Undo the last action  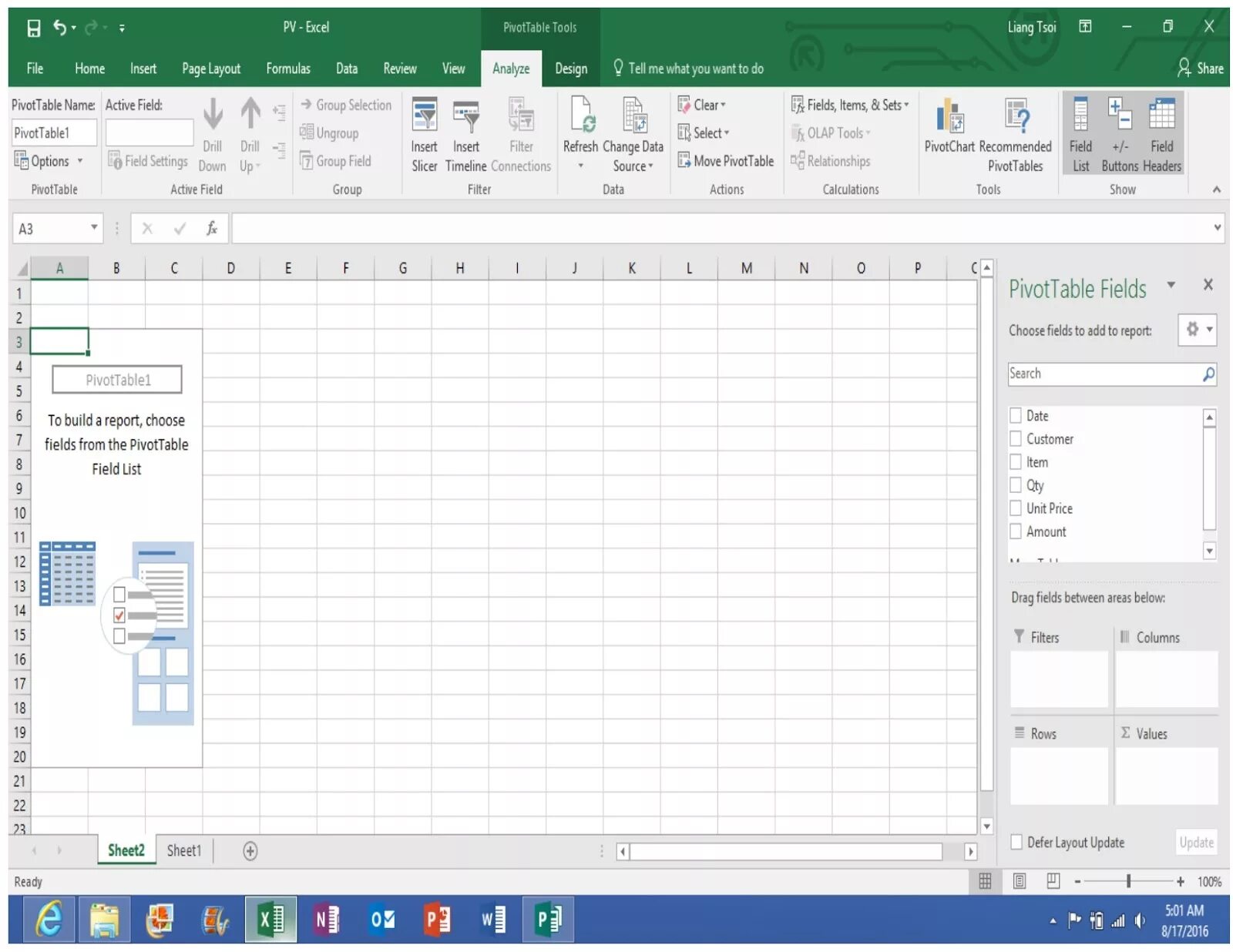point(60,28)
